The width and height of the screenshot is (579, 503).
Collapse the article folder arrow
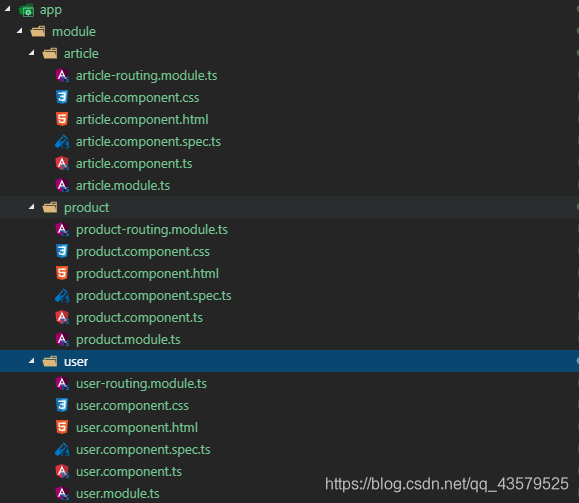(x=32, y=53)
